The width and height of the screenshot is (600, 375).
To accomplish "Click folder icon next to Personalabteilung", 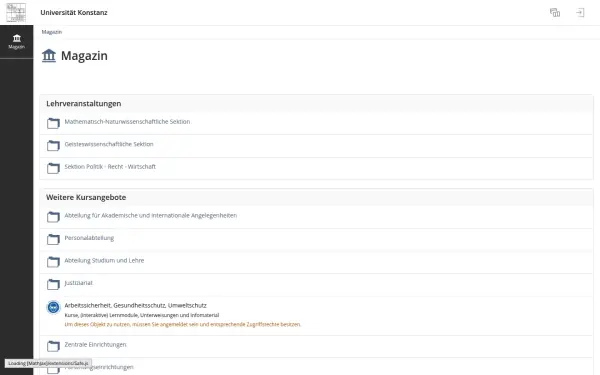I will coord(53,239).
